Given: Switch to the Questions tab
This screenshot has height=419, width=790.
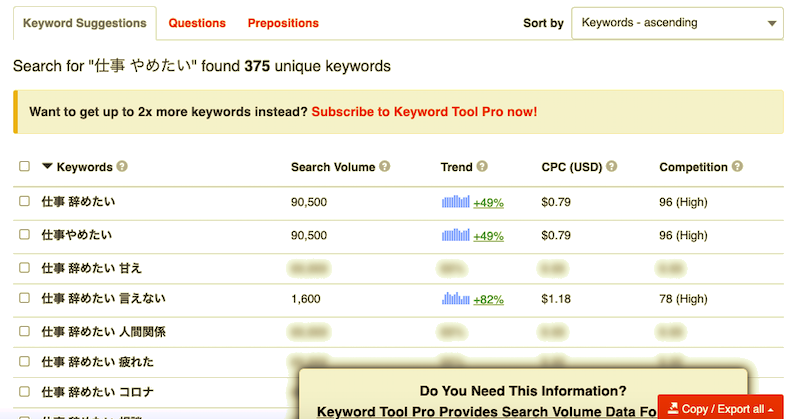Looking at the screenshot, I should click(197, 23).
